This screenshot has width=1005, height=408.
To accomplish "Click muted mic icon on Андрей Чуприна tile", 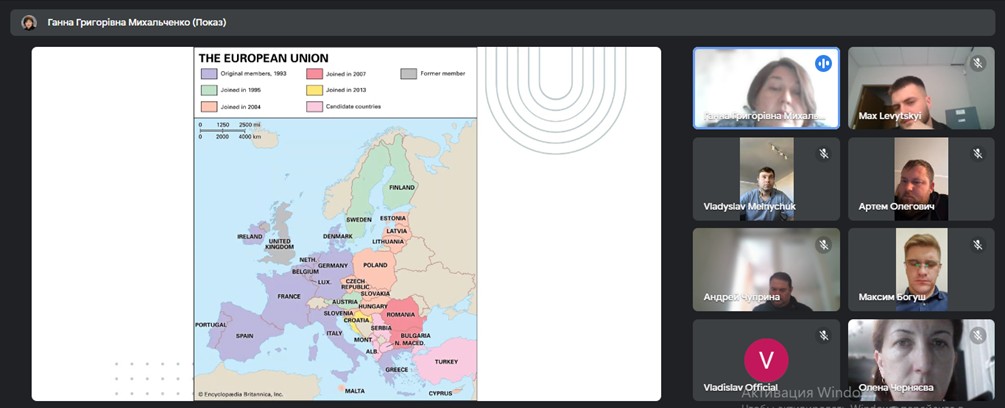I will [x=824, y=245].
